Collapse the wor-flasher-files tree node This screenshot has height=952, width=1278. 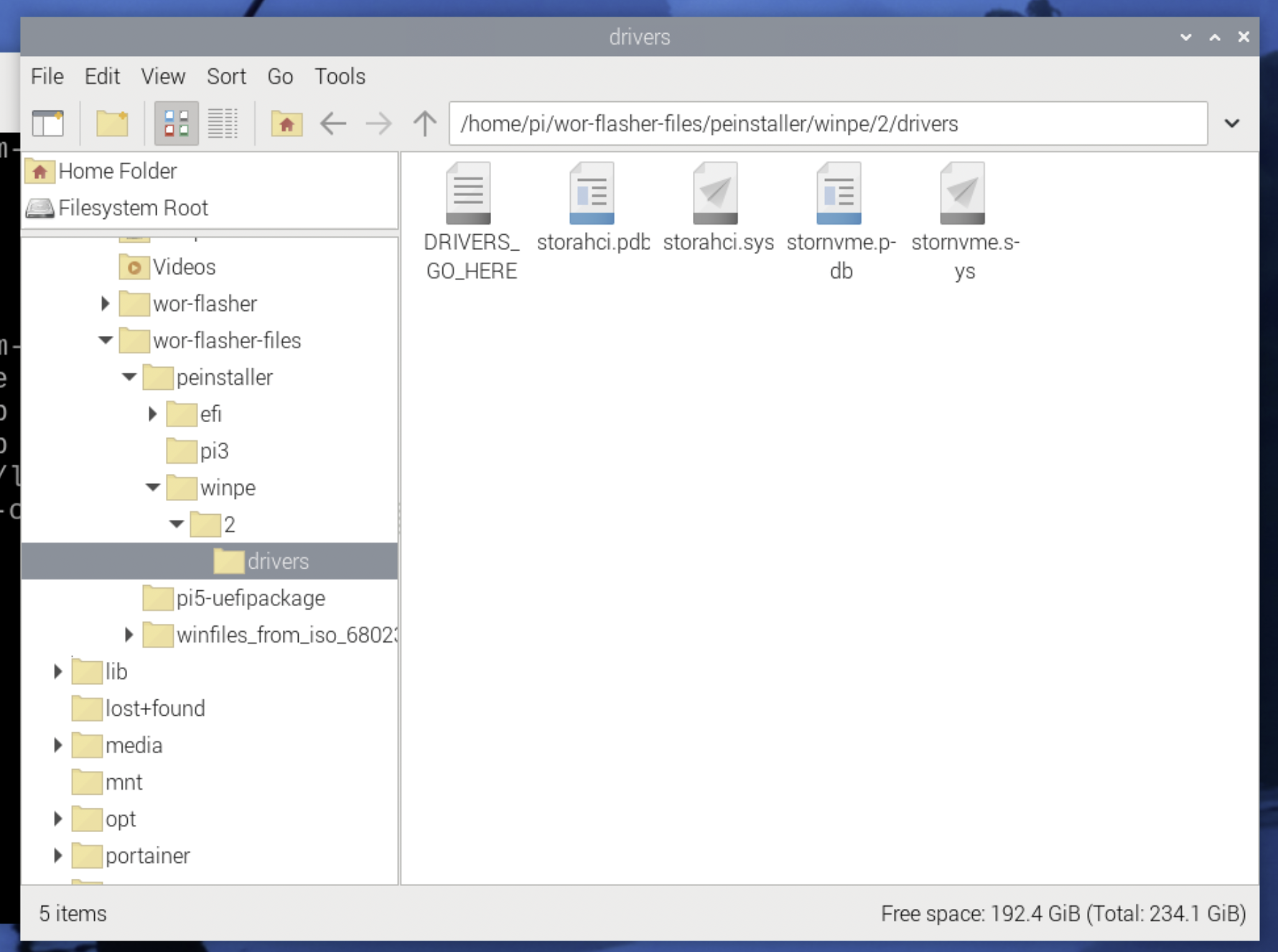click(x=106, y=340)
